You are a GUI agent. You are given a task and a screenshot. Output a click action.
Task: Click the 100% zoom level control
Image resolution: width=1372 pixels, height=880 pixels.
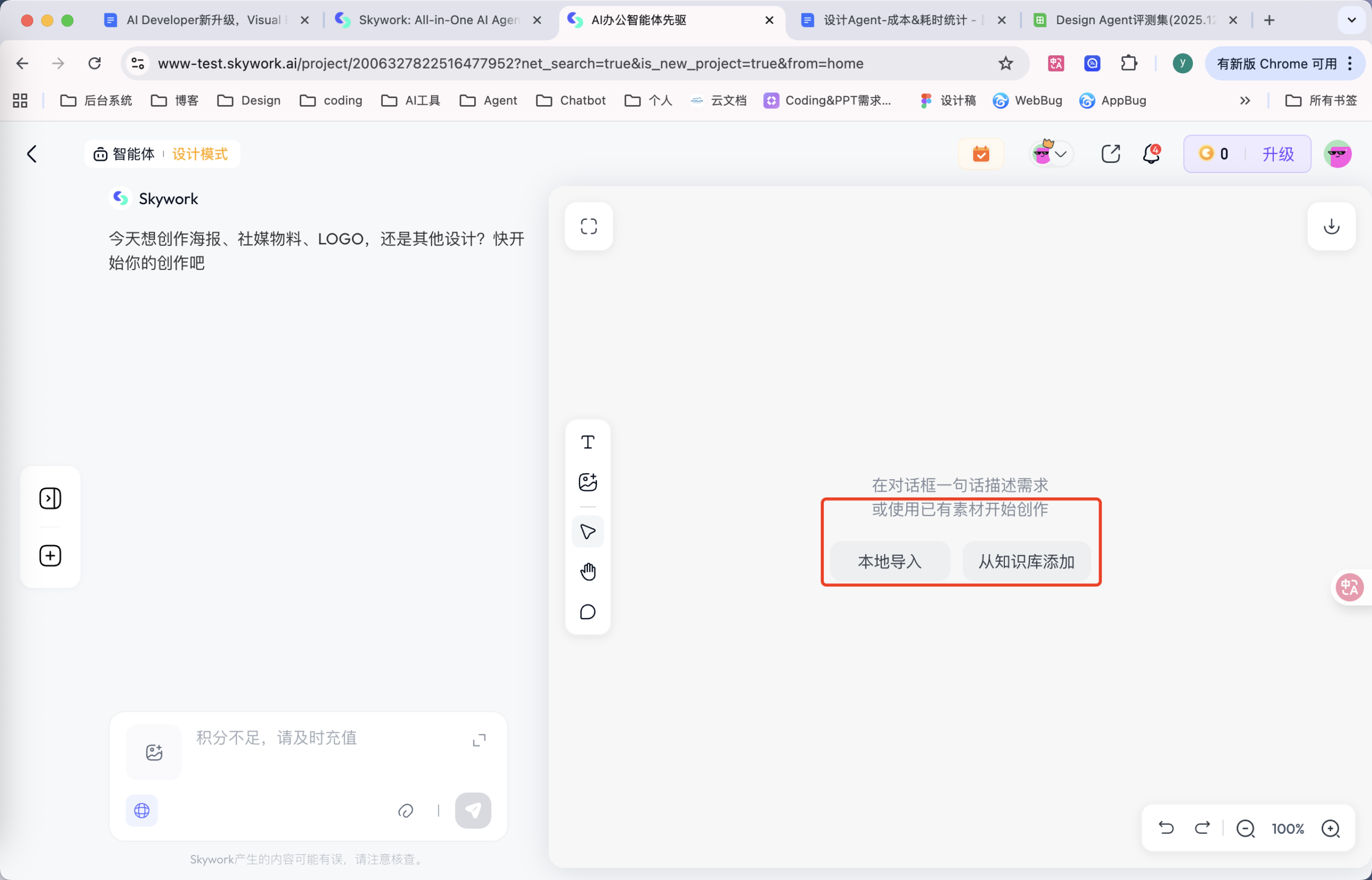pos(1287,828)
